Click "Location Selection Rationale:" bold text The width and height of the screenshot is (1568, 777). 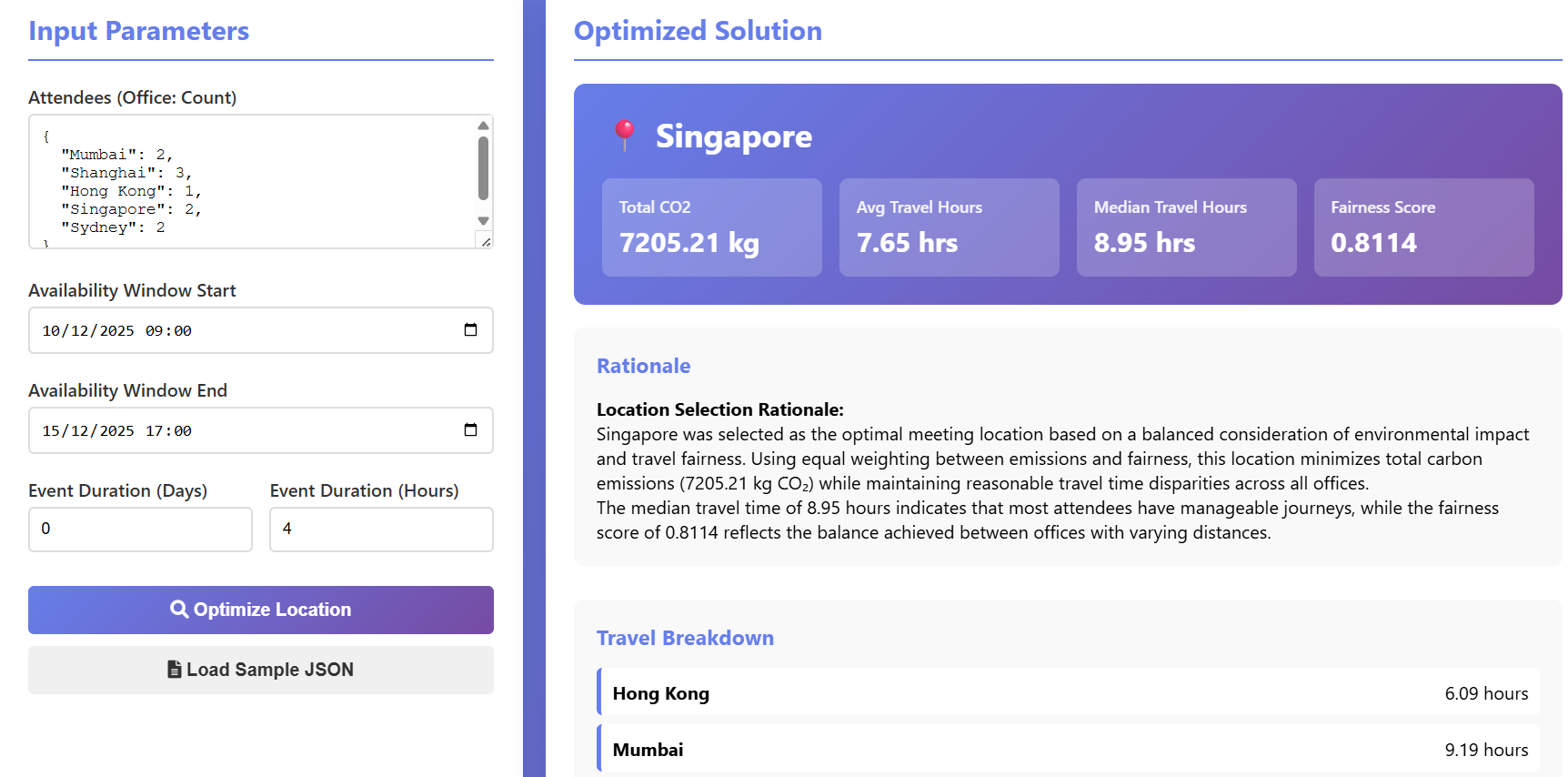point(720,409)
